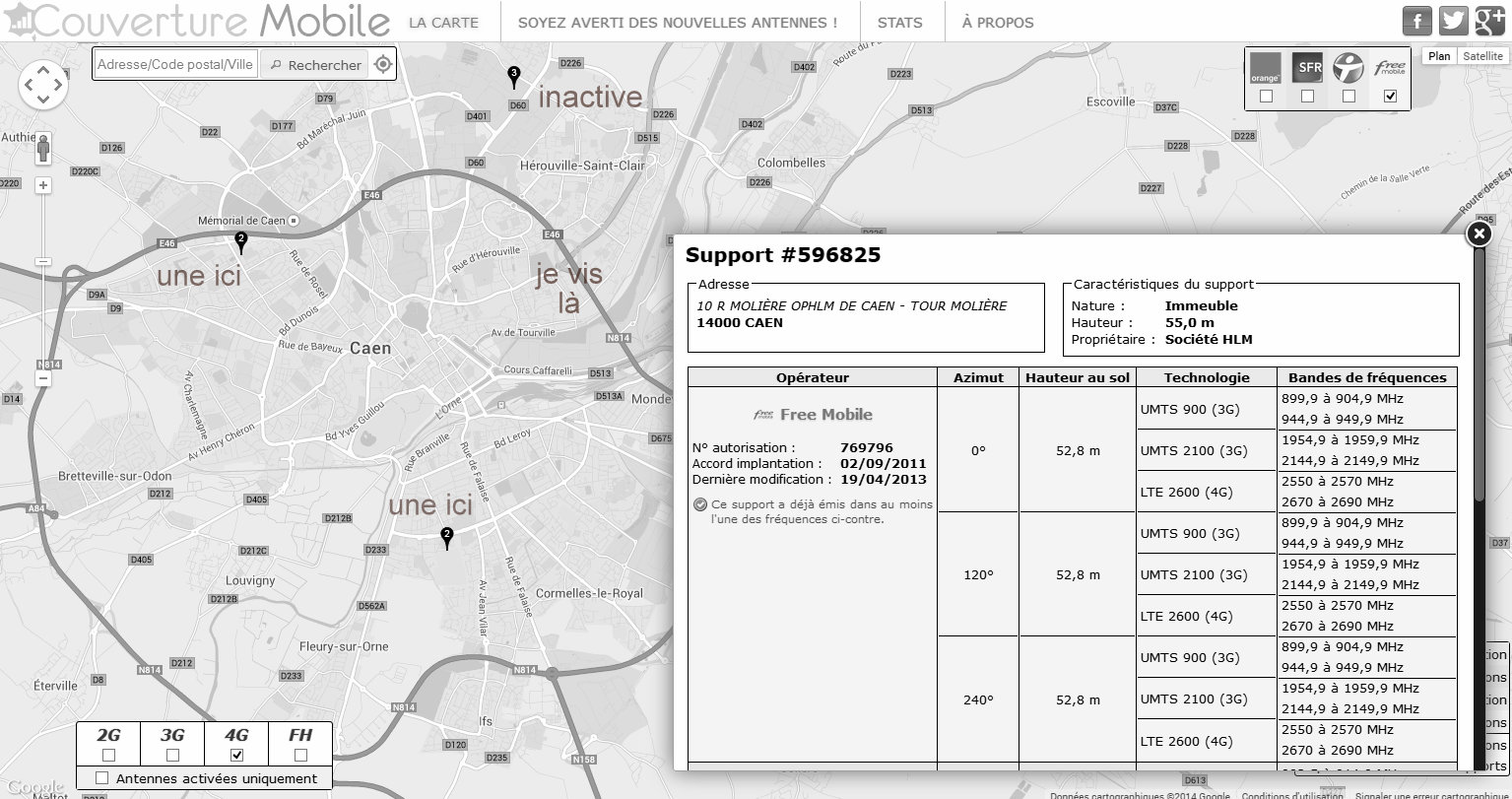This screenshot has height=799, width=1512.
Task: Click the Free Mobile operator logo
Action: 1390,68
